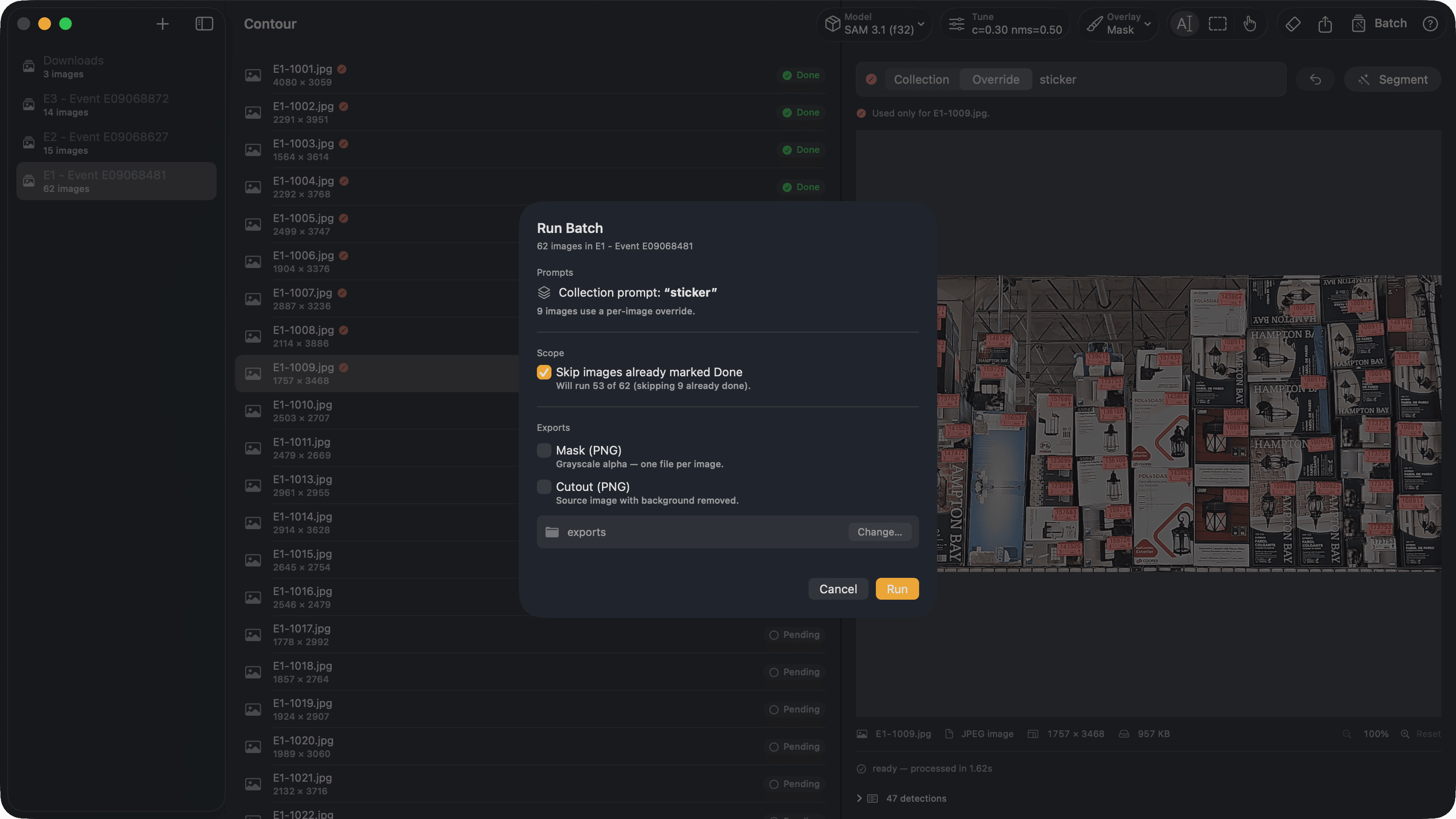Screen dimensions: 1456x819
Task: Enable the Cutout (PNG) export checkbox
Action: 544,487
